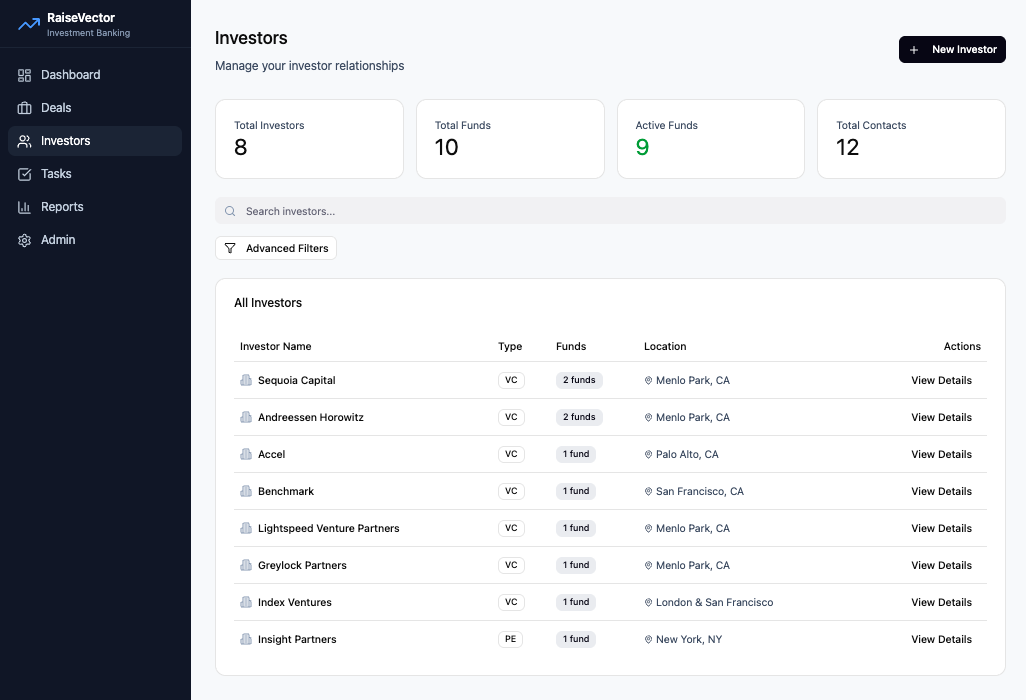This screenshot has width=1026, height=700.
Task: Click New Investor button
Action: click(952, 49)
